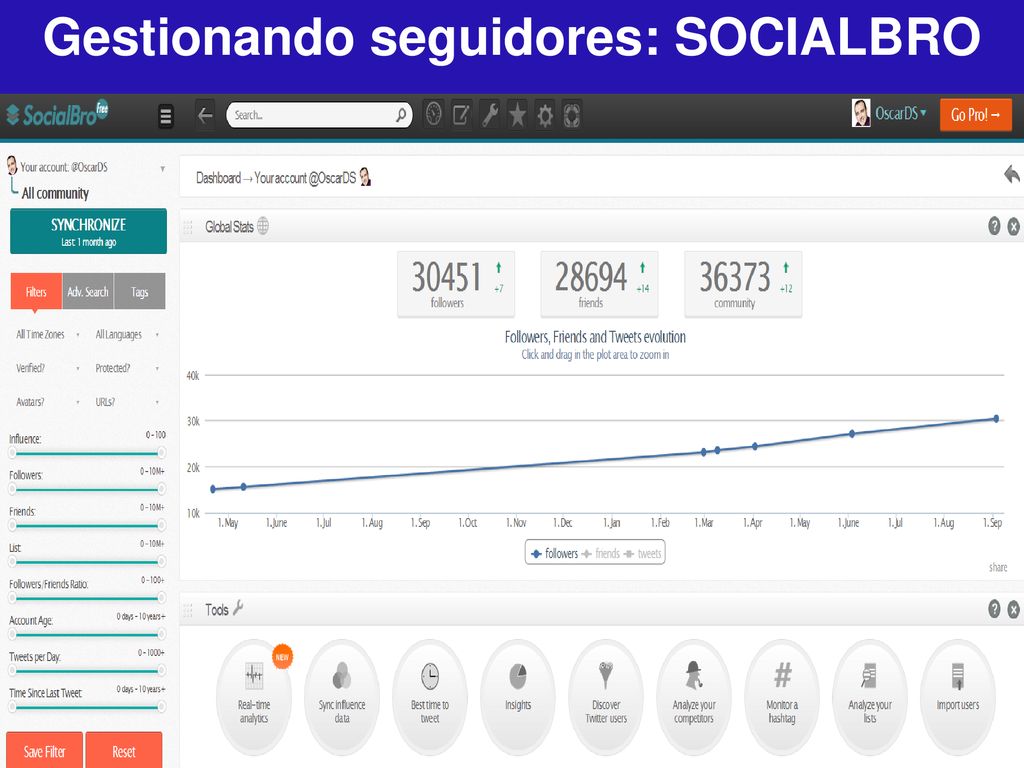Go back with the left arrow icon
Viewport: 1024px width, 768px height.
[205, 115]
